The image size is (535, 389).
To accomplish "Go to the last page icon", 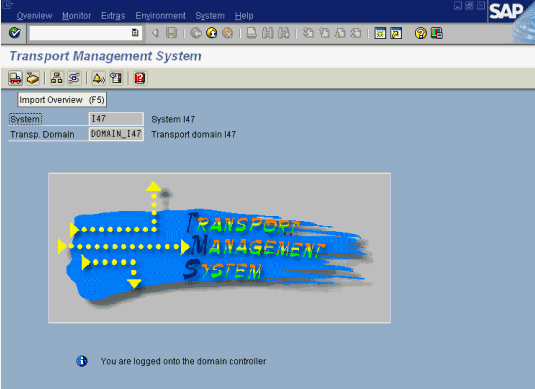I will [356, 33].
